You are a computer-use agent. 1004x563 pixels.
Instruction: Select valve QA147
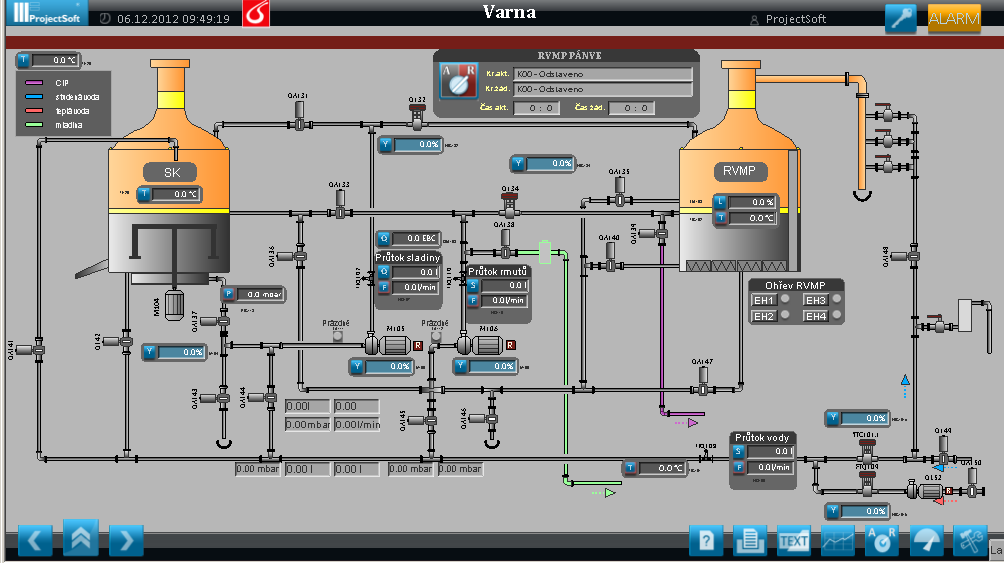[x=703, y=380]
